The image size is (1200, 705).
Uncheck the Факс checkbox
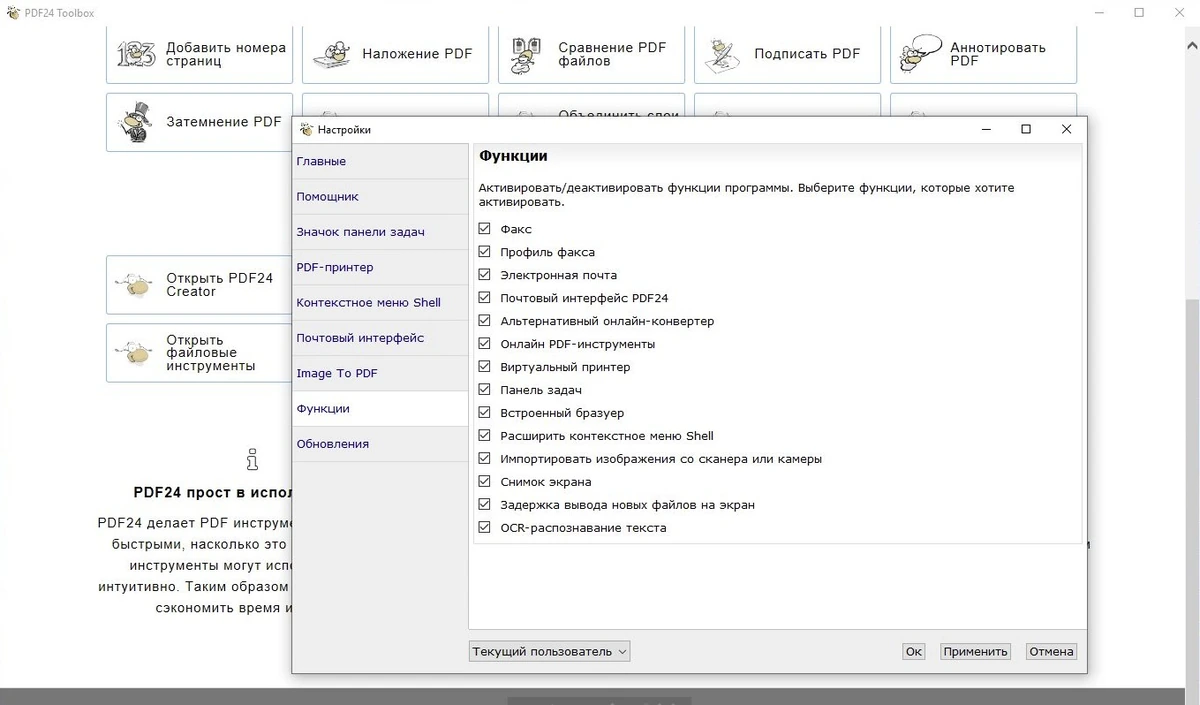[485, 229]
